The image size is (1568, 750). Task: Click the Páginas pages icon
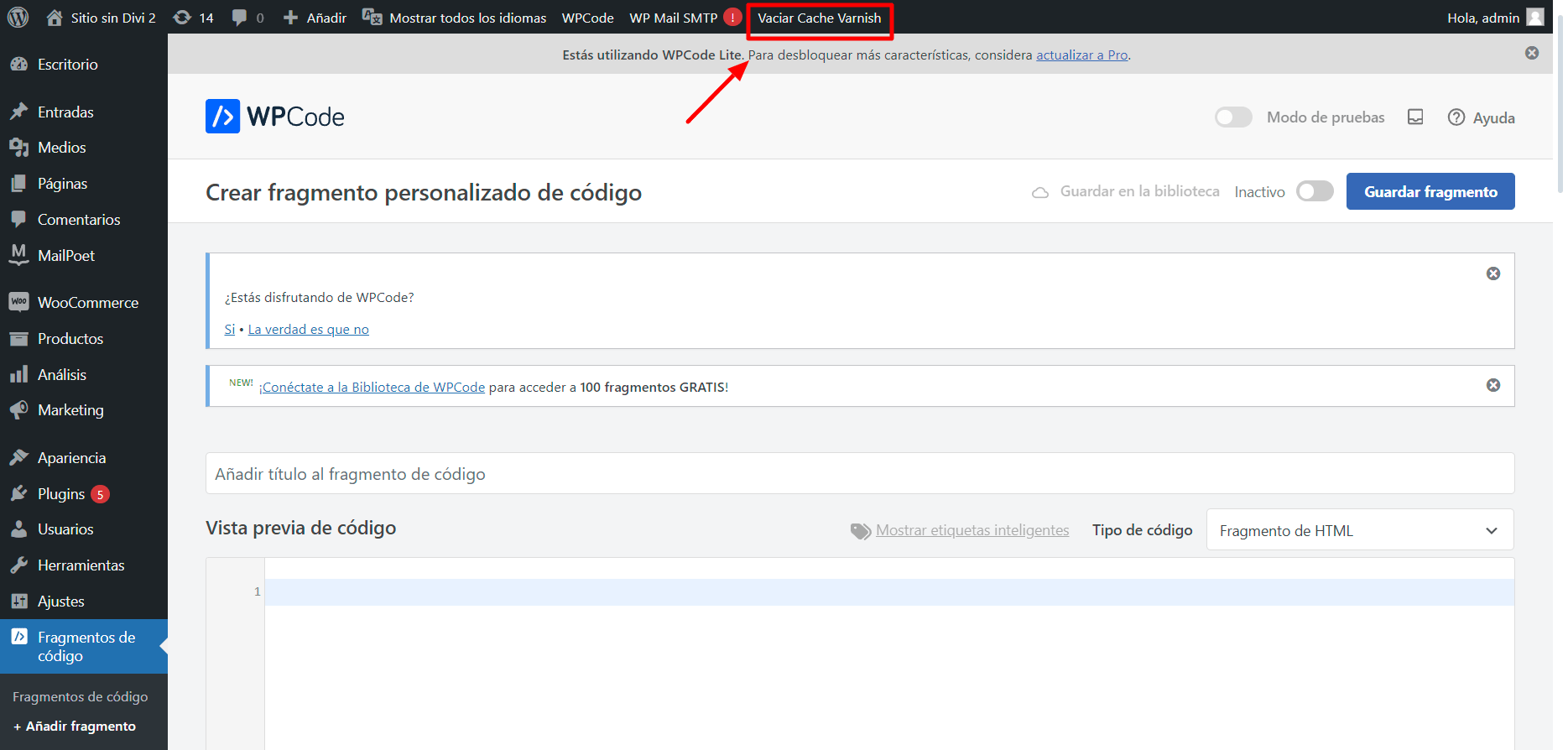[x=19, y=184]
